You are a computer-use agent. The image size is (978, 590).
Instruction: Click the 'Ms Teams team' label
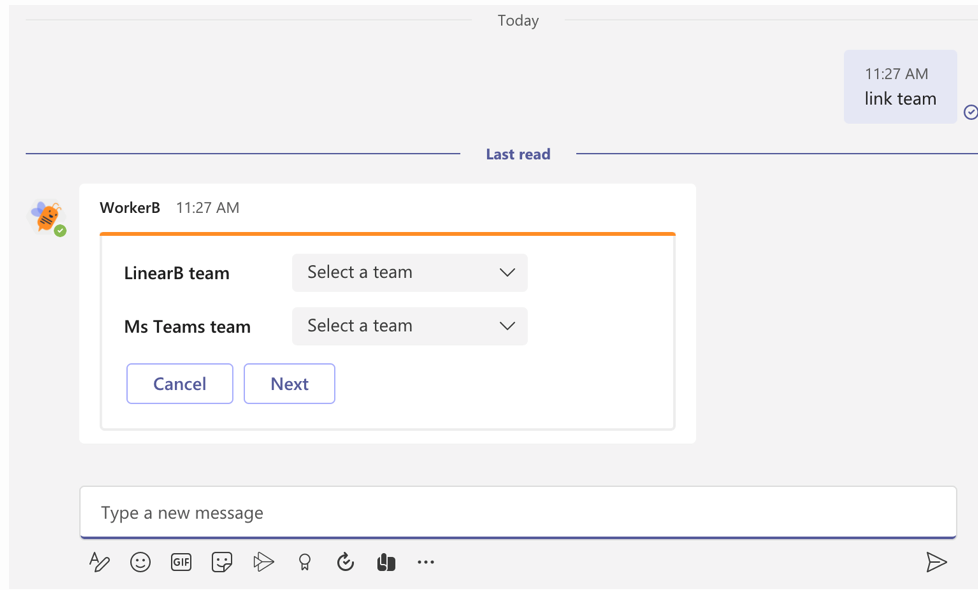[x=187, y=327]
